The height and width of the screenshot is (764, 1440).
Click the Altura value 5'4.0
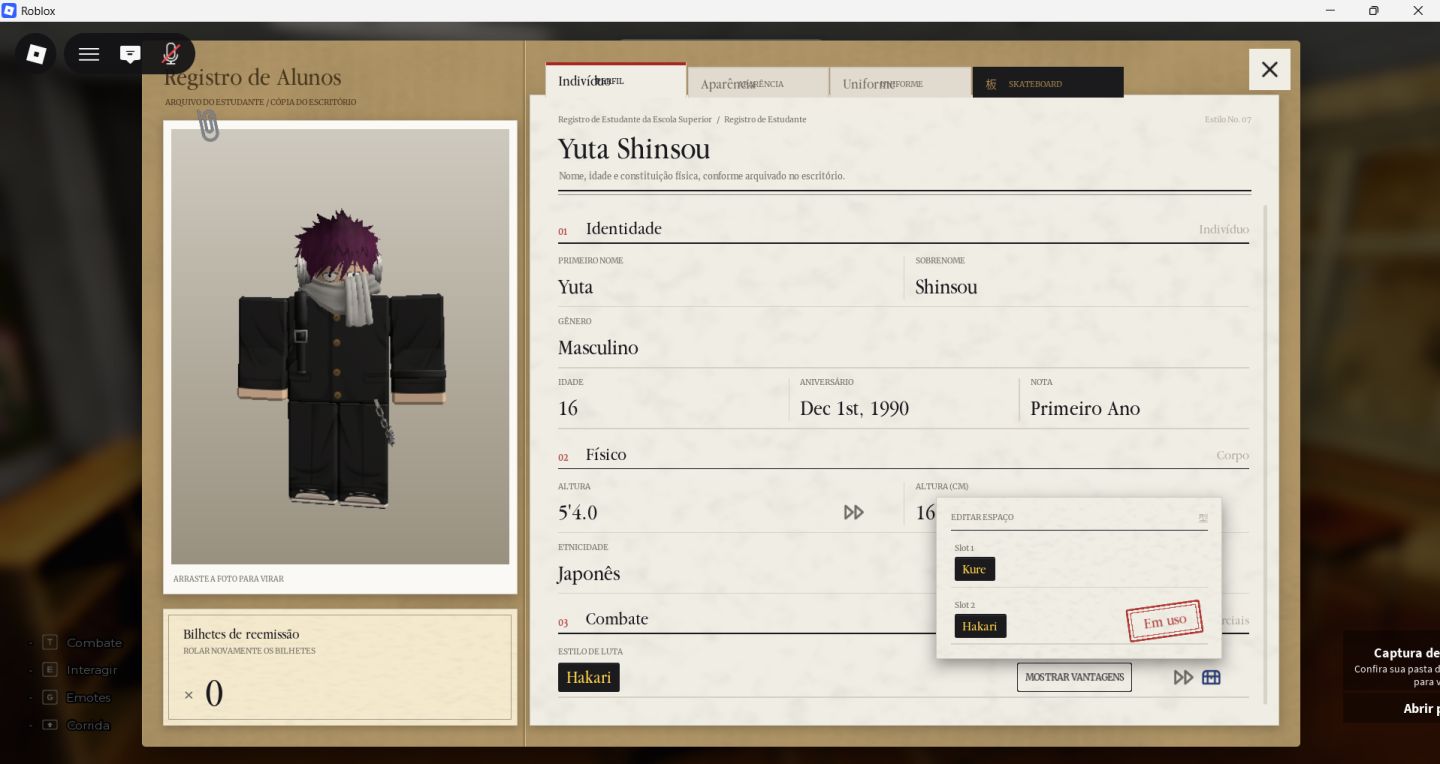point(578,513)
